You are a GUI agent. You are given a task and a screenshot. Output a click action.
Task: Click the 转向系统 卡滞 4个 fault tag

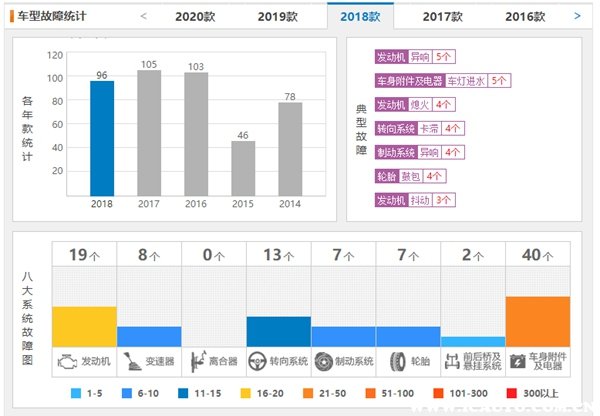click(x=419, y=129)
